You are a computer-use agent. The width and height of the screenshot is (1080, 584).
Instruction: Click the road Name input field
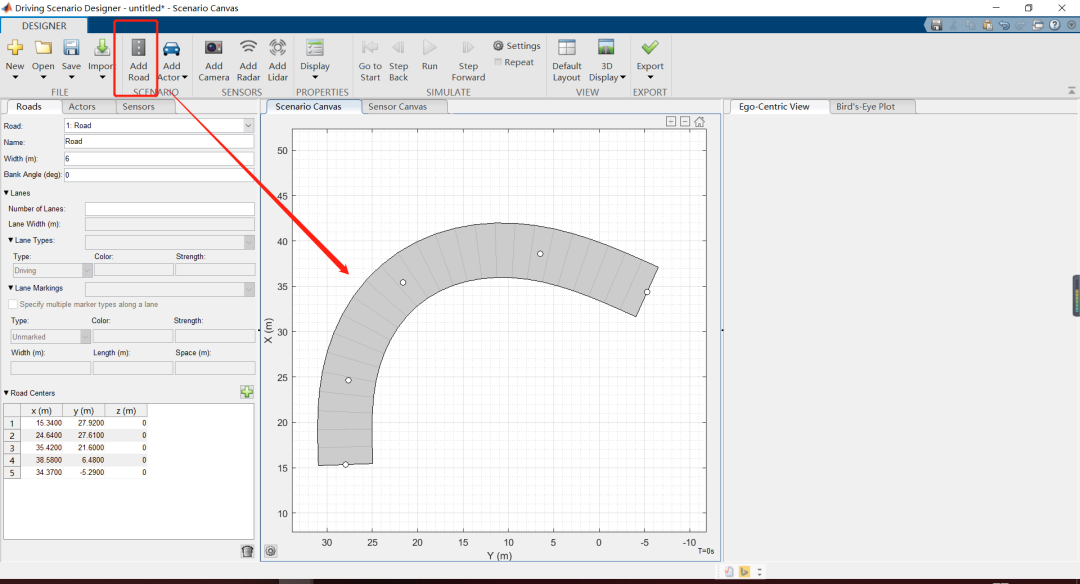click(x=159, y=141)
